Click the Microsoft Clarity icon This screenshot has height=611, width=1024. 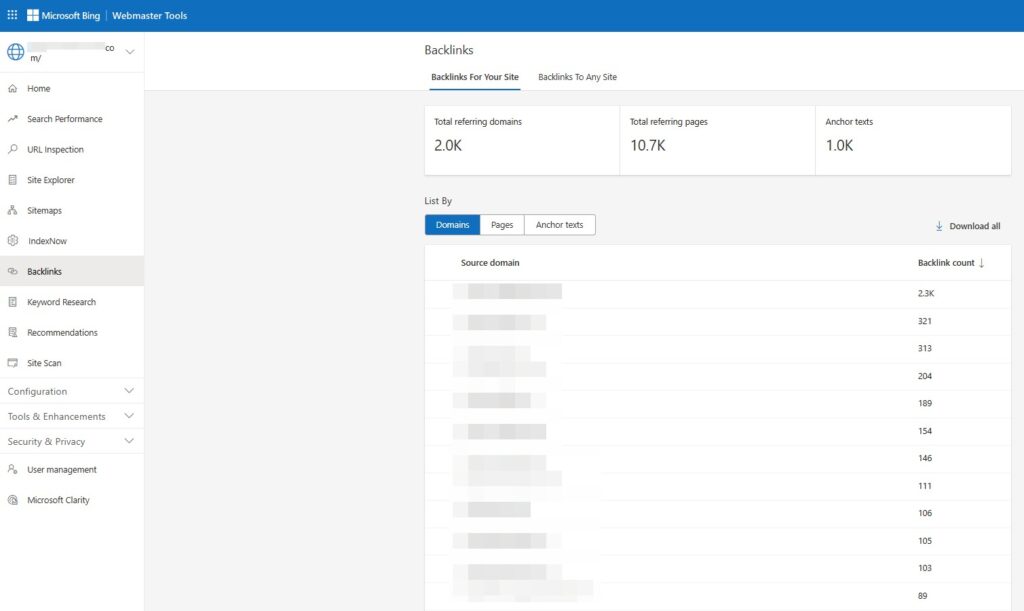click(13, 500)
